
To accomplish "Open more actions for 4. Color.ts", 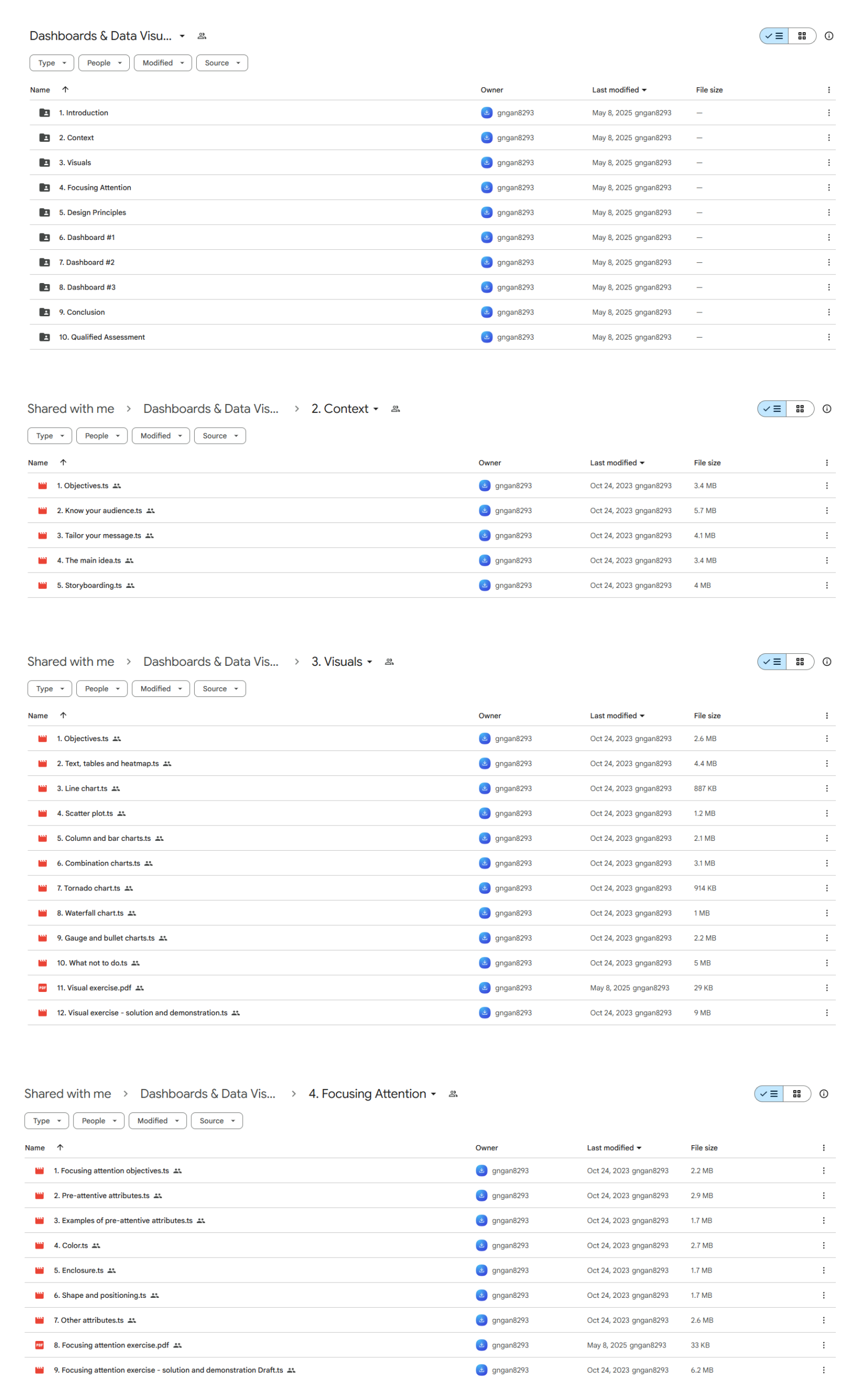I will (823, 1245).
